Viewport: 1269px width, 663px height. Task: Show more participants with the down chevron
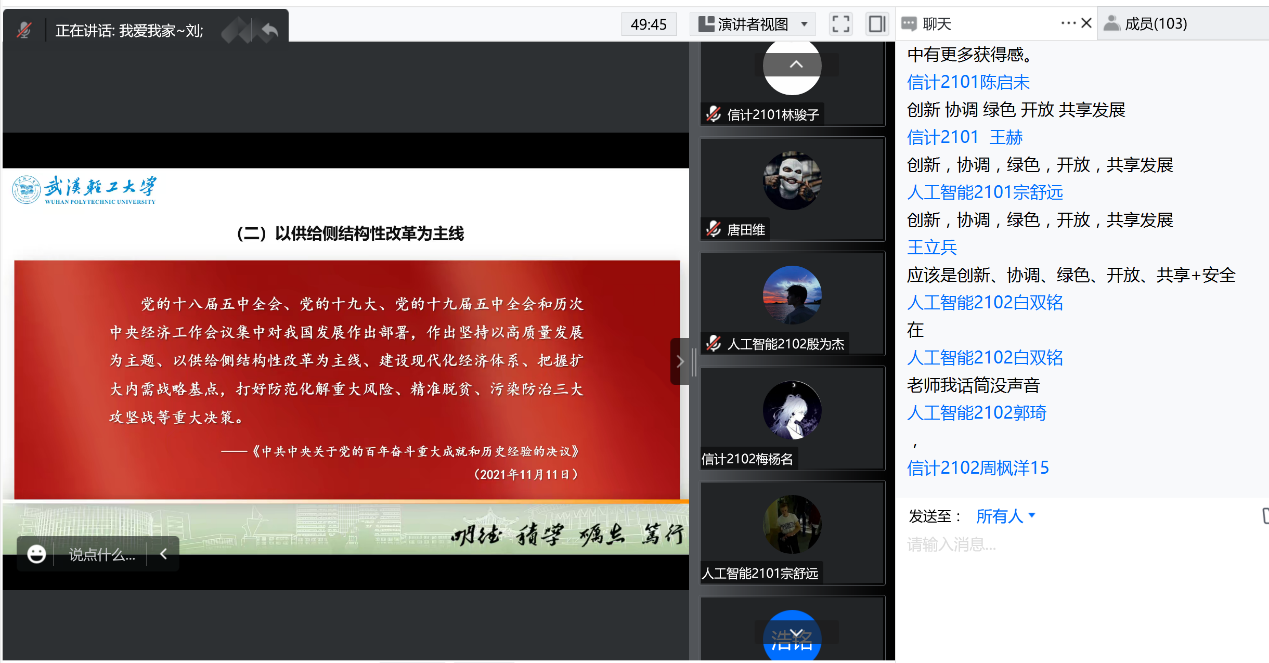click(796, 633)
